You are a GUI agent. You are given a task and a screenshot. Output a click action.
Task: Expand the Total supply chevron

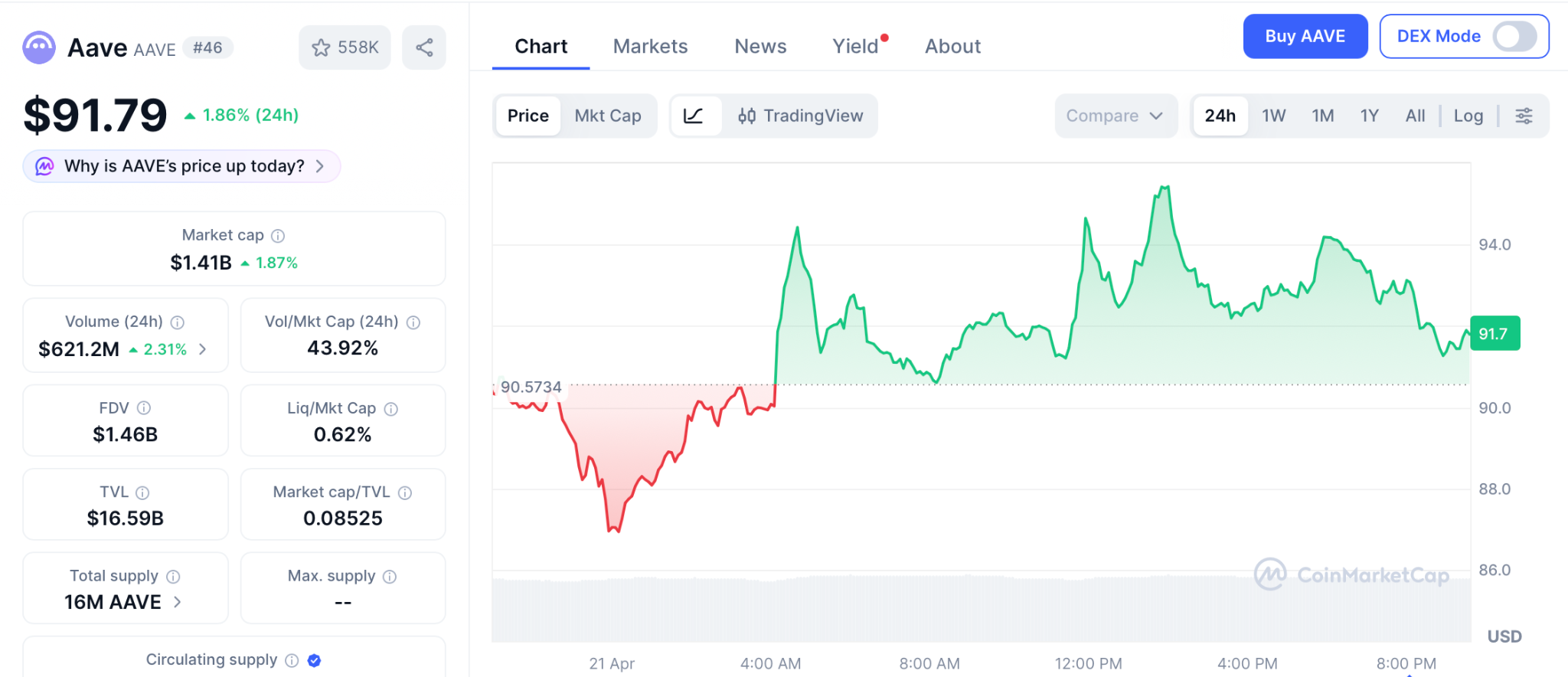click(178, 602)
